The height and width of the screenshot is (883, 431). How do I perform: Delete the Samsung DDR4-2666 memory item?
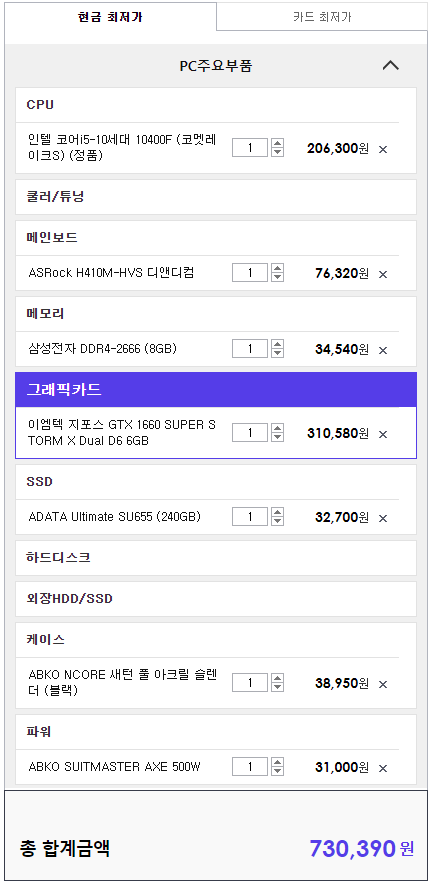pyautogui.click(x=383, y=350)
